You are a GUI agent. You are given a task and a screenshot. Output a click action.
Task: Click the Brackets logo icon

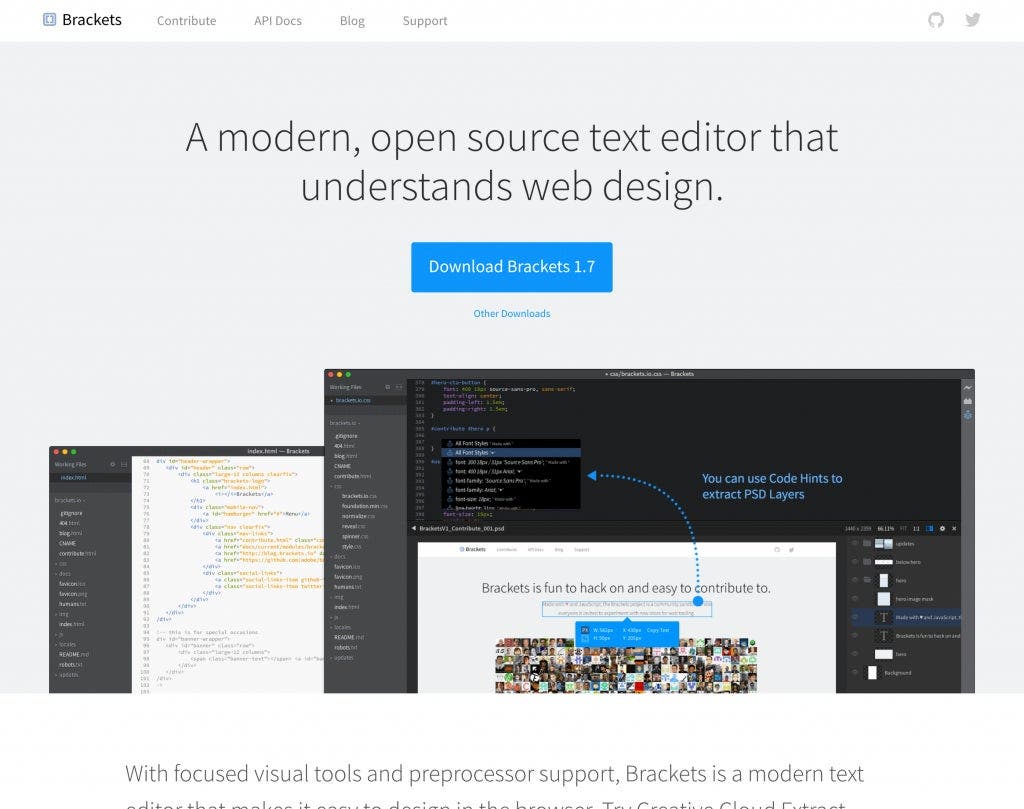[x=50, y=20]
